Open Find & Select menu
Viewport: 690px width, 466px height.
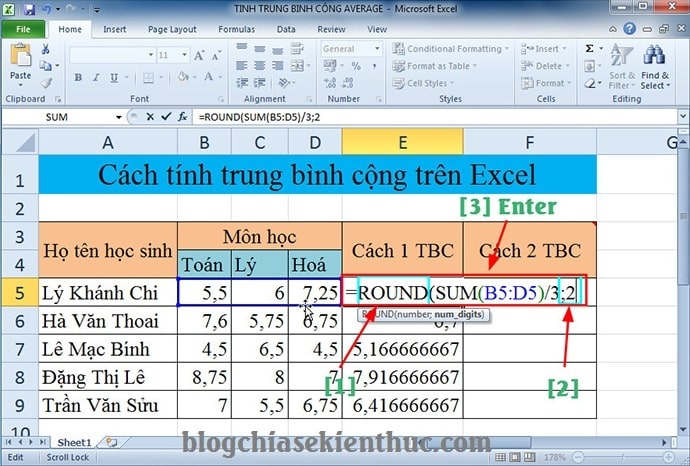pyautogui.click(x=655, y=66)
